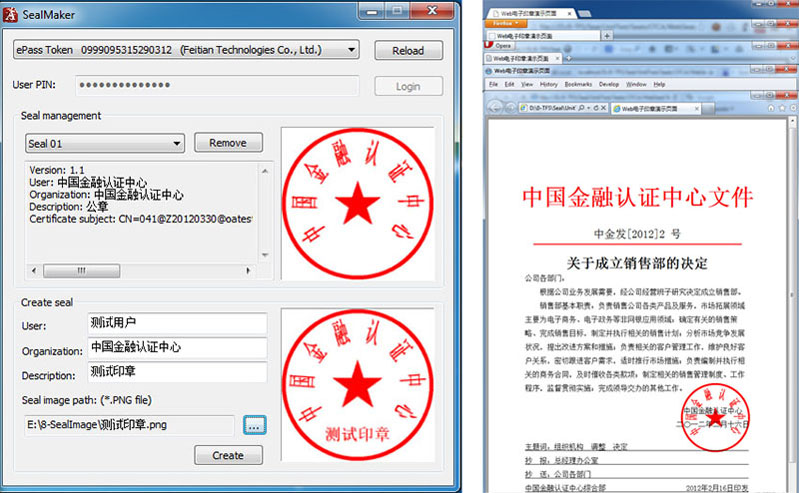The width and height of the screenshot is (799, 493).
Task: Click the IE refresh icon in address bar
Action: pyautogui.click(x=596, y=108)
